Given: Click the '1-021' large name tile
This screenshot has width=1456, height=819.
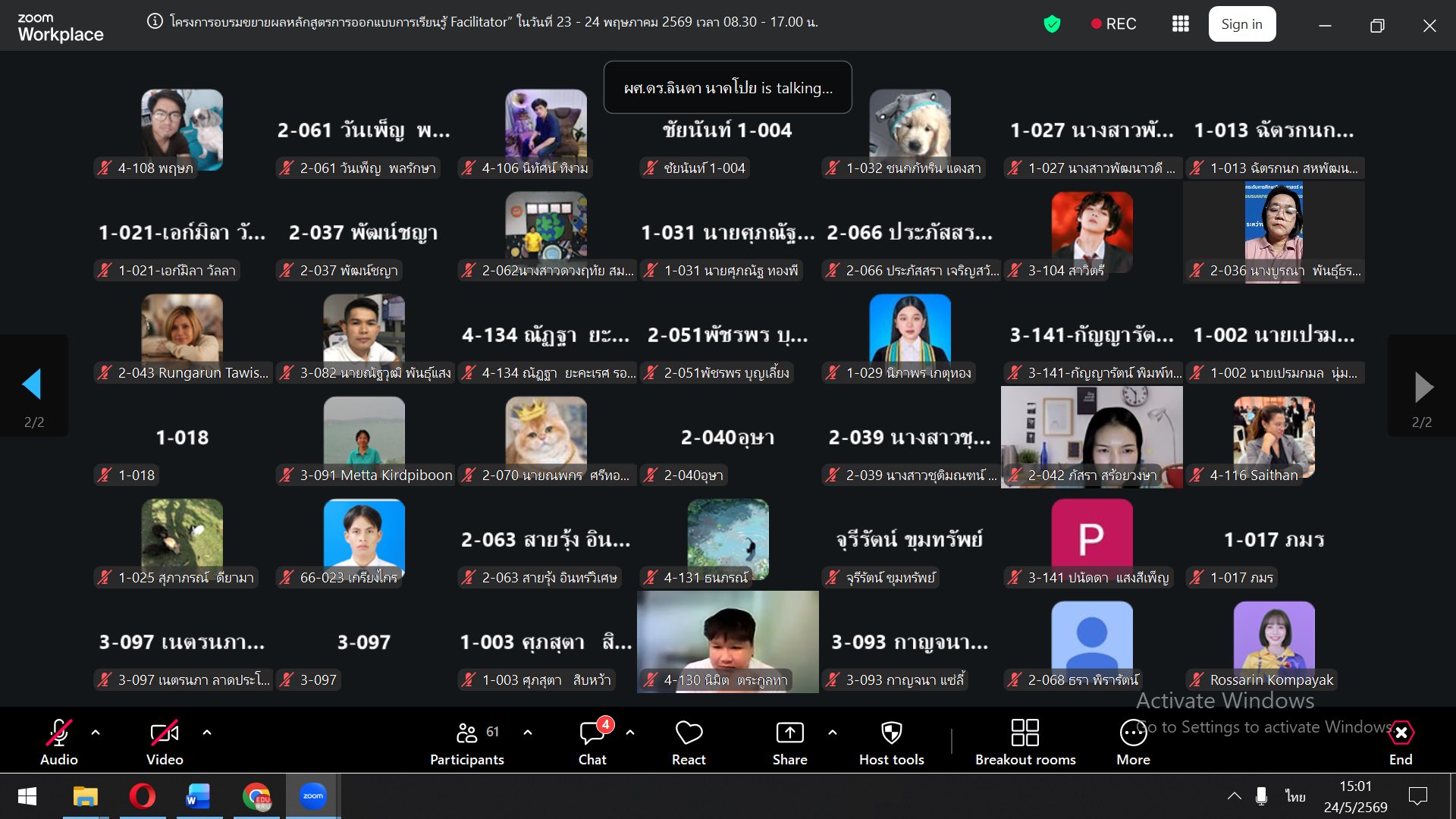Looking at the screenshot, I should pos(182,232).
